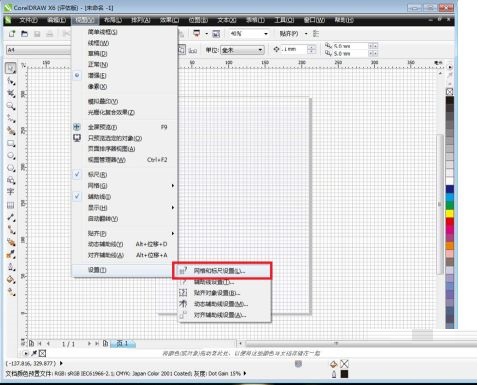Open the 40% zoom level dropdown
Viewport: 500px width, 385px height.
(x=266, y=34)
